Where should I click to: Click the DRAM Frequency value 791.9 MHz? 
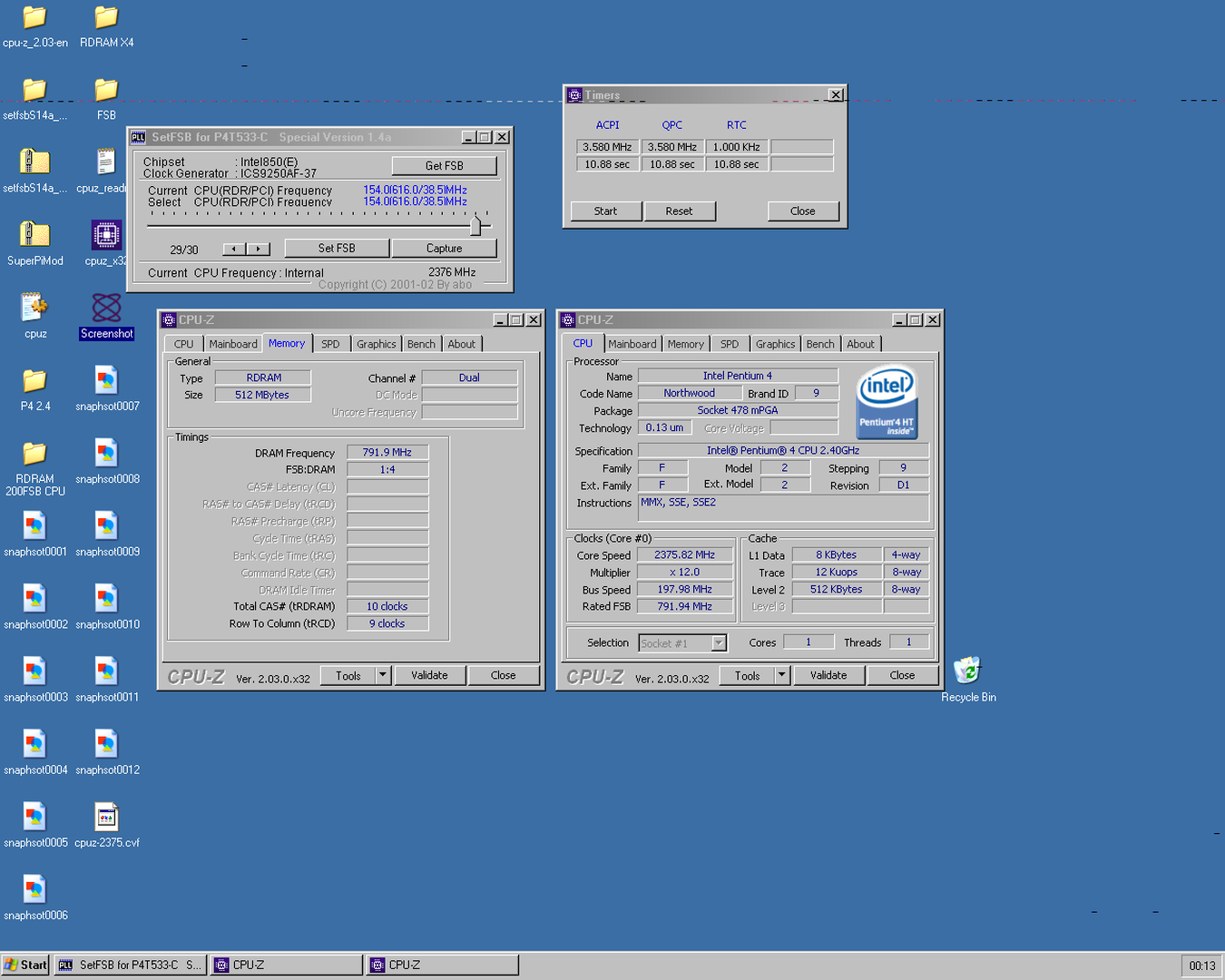pos(387,452)
